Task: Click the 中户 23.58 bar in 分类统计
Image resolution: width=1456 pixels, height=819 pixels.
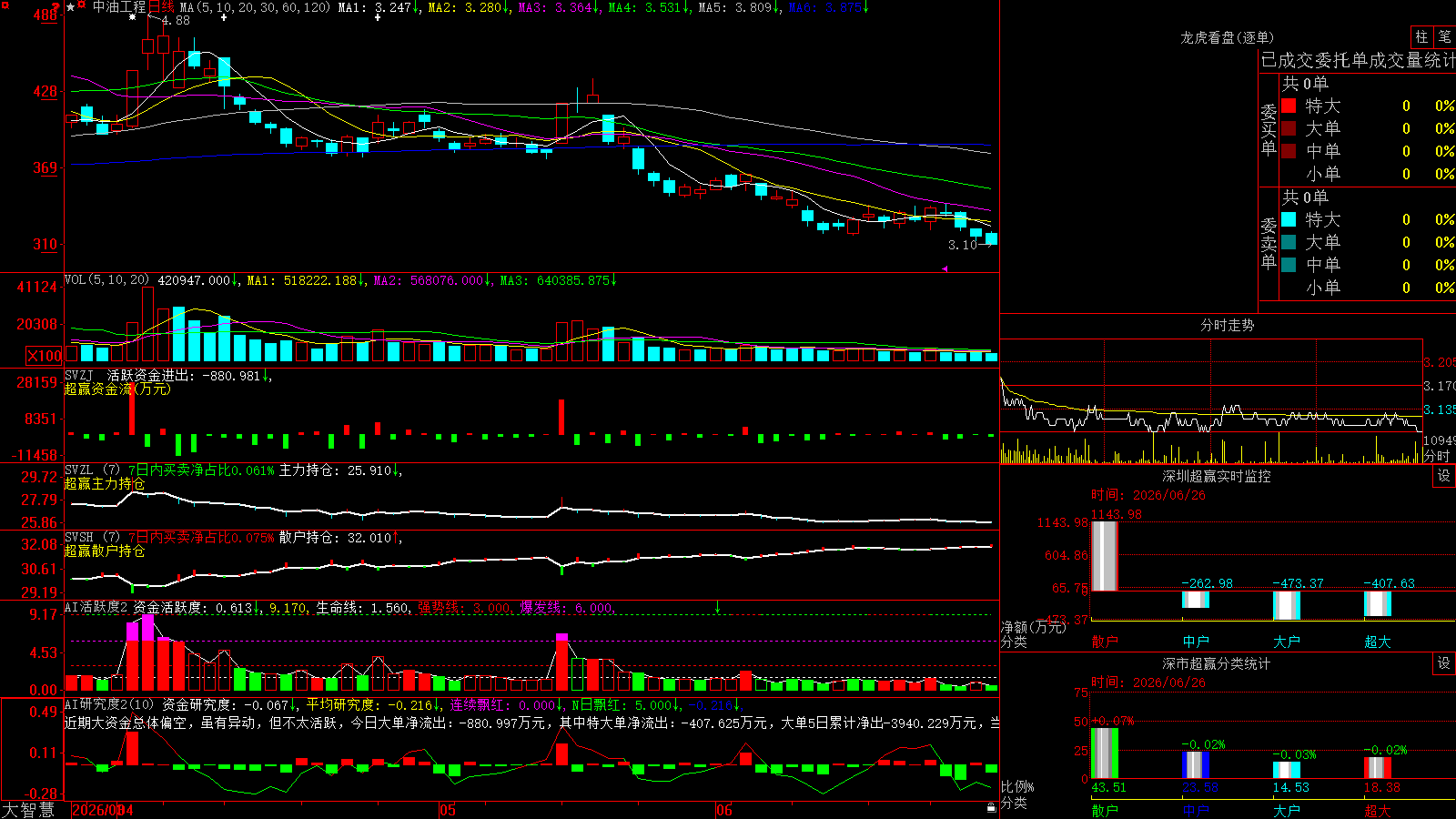Action: click(x=1196, y=765)
